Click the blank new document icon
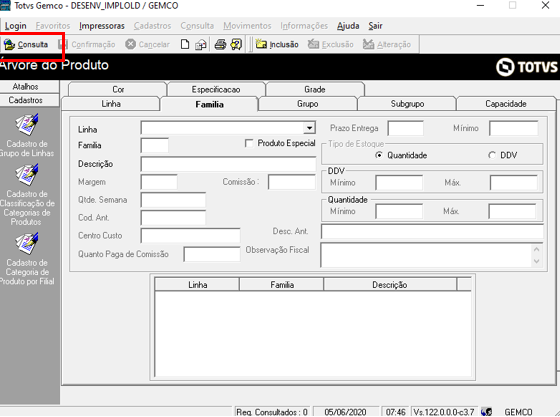Image resolution: width=560 pixels, height=417 pixels. pyautogui.click(x=185, y=45)
